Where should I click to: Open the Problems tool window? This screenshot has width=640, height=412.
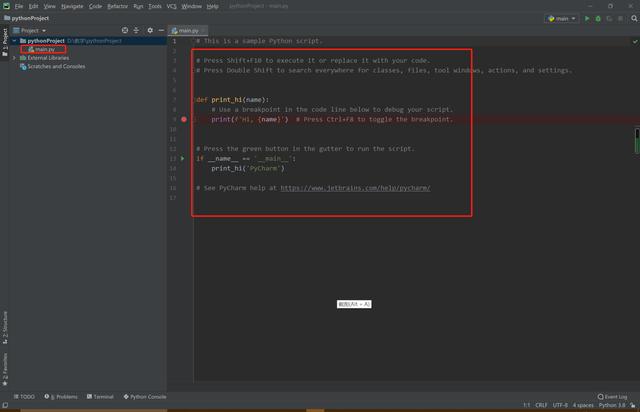tap(61, 396)
